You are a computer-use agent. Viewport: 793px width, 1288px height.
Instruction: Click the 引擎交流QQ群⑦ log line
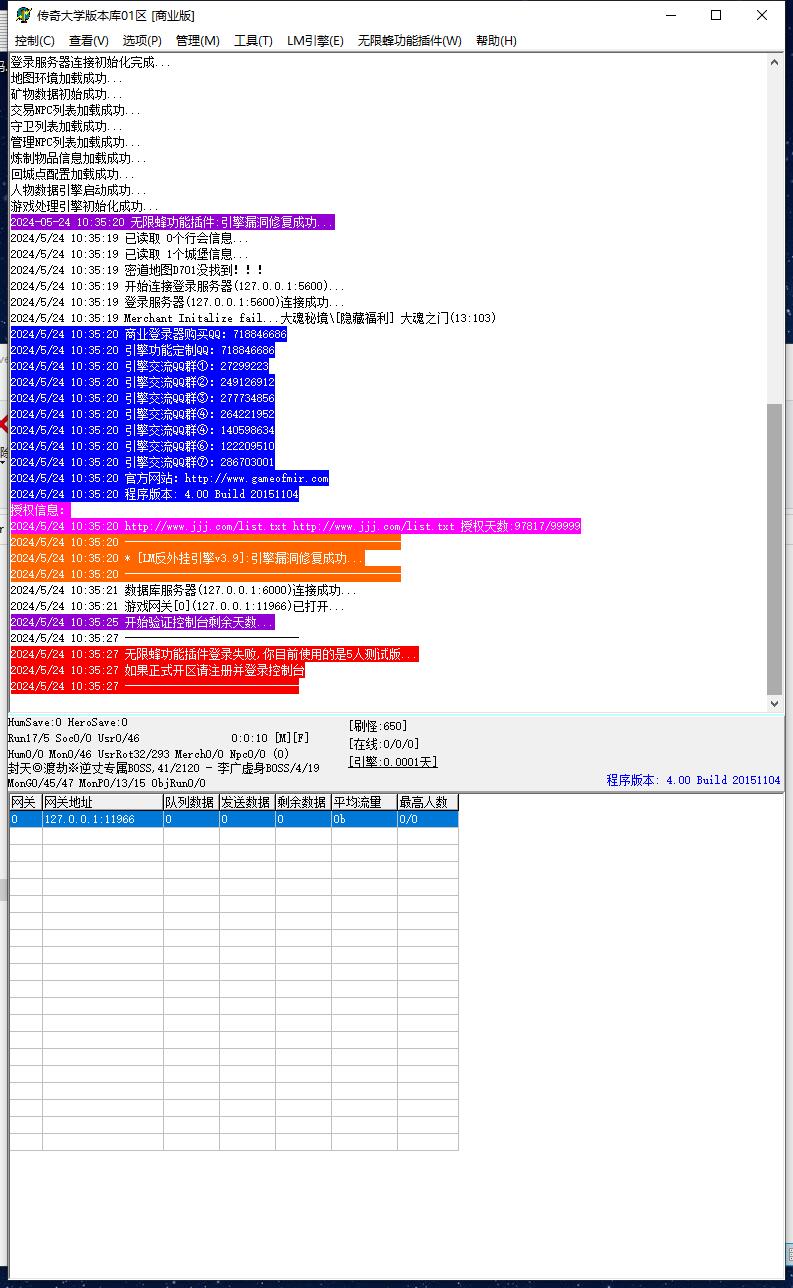(x=142, y=462)
